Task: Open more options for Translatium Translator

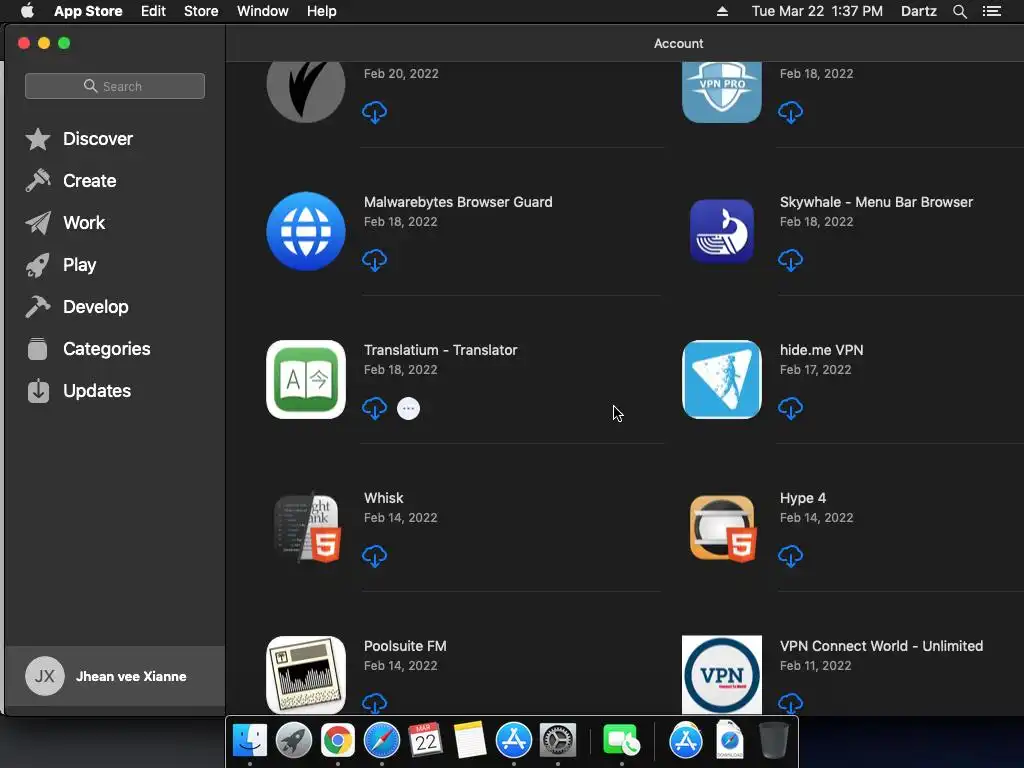Action: 408,408
